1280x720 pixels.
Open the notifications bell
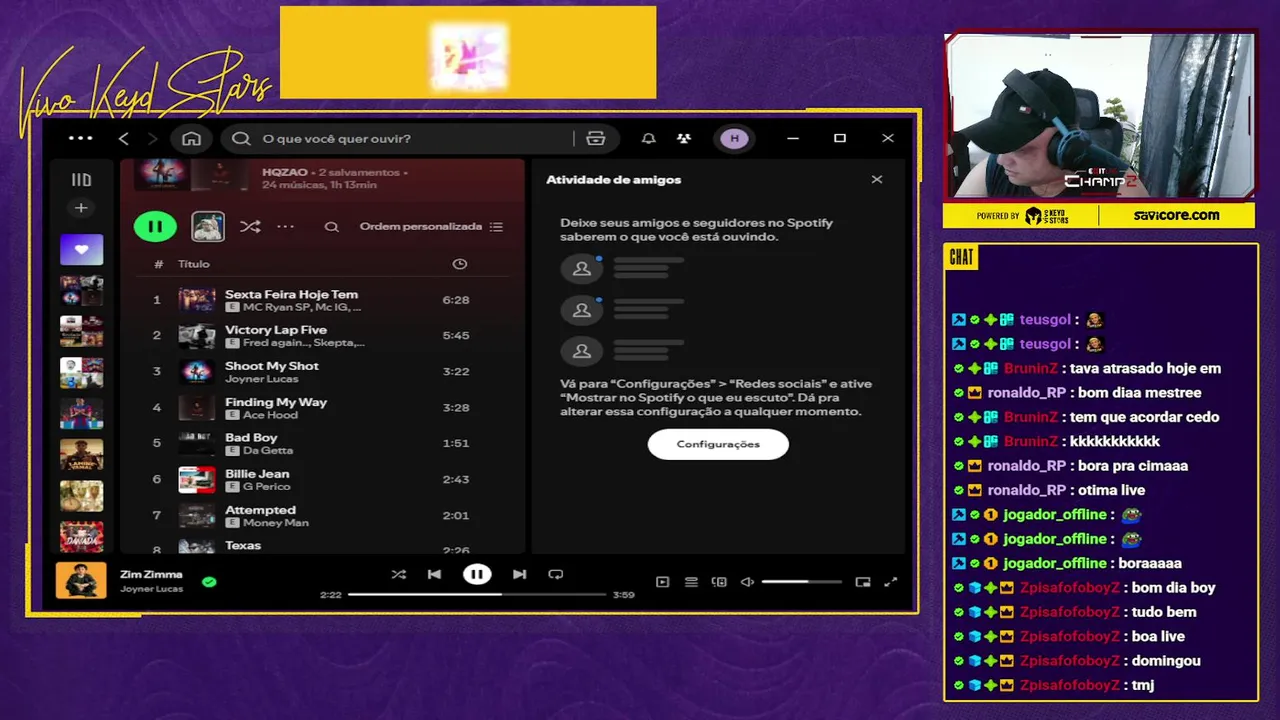[x=648, y=138]
